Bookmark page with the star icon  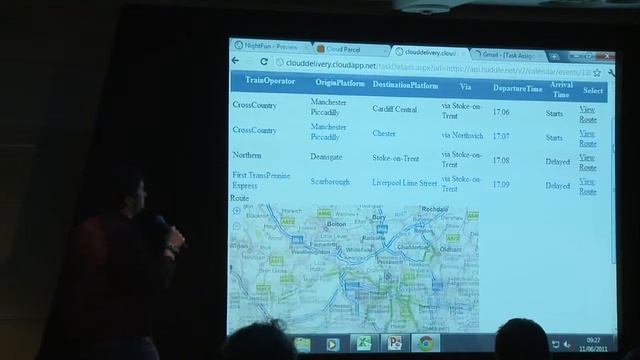597,73
